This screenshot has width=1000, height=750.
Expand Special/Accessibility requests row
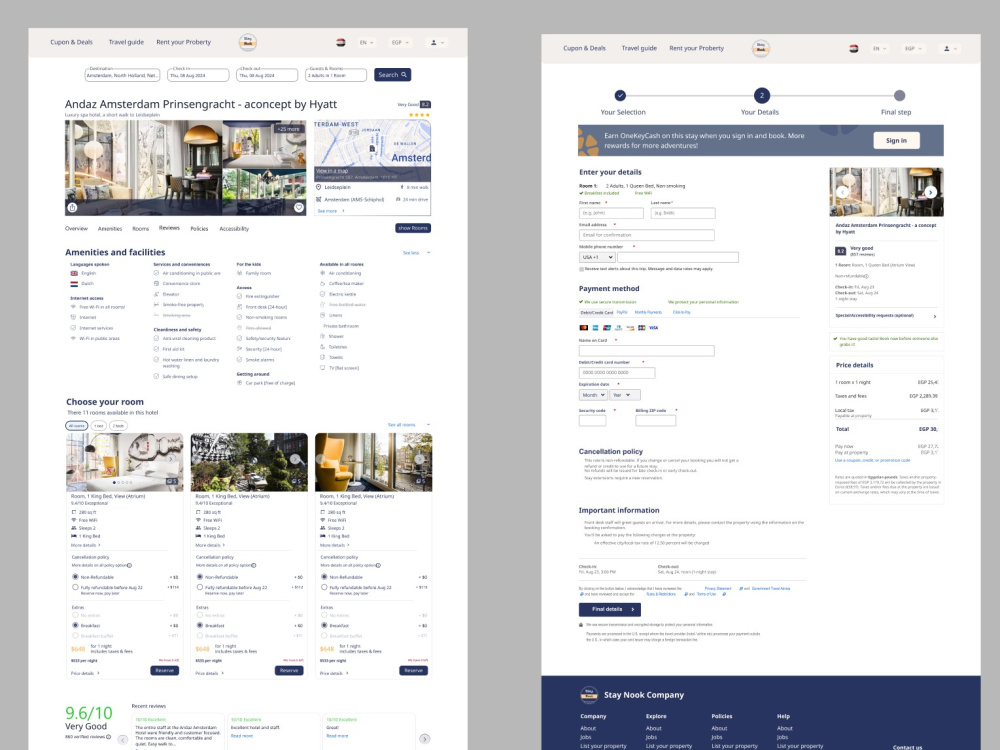click(886, 316)
